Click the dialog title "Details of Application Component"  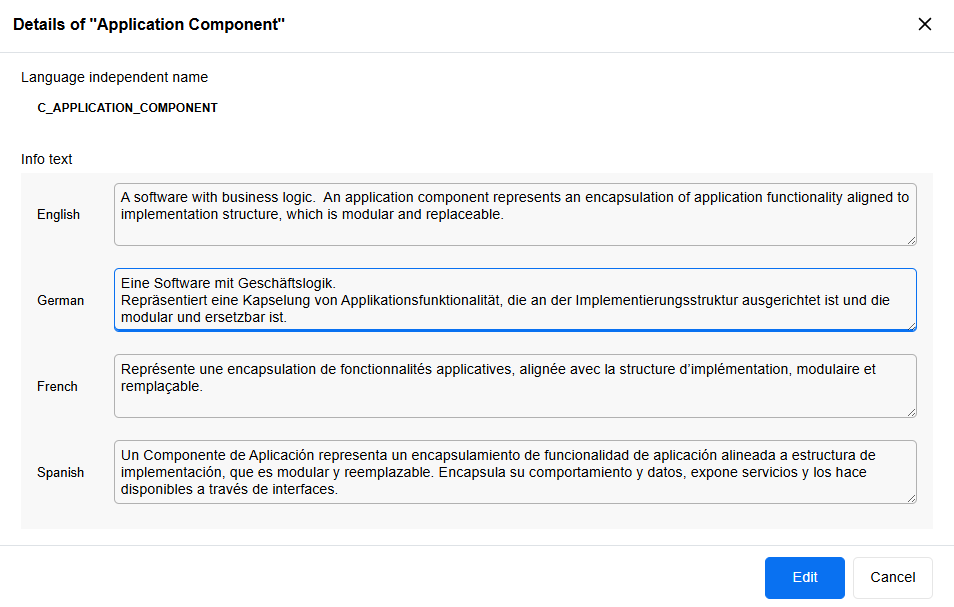coord(149,25)
